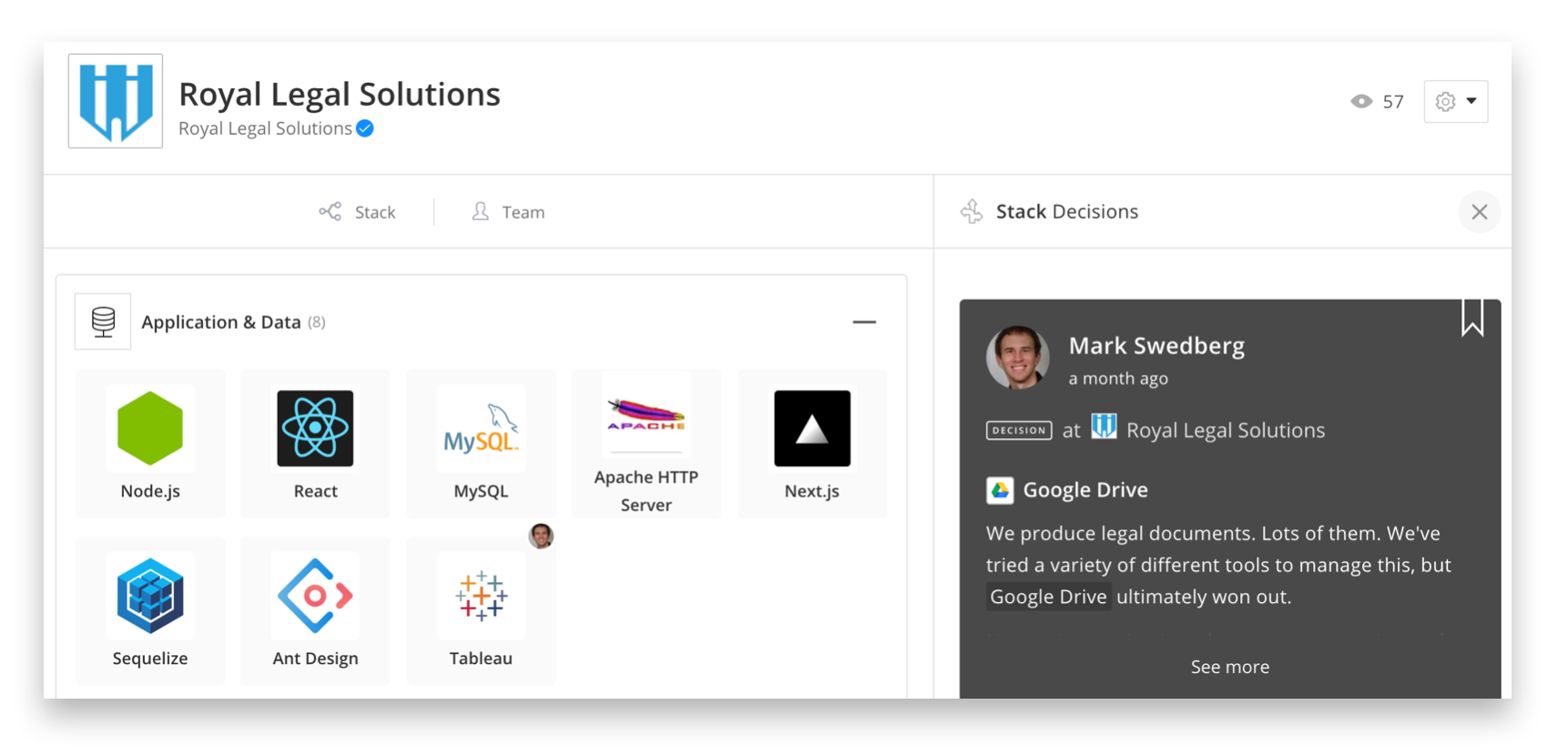This screenshot has width=1568, height=756.
Task: Click the highlighted Google Drive tag in text
Action: (x=1048, y=597)
